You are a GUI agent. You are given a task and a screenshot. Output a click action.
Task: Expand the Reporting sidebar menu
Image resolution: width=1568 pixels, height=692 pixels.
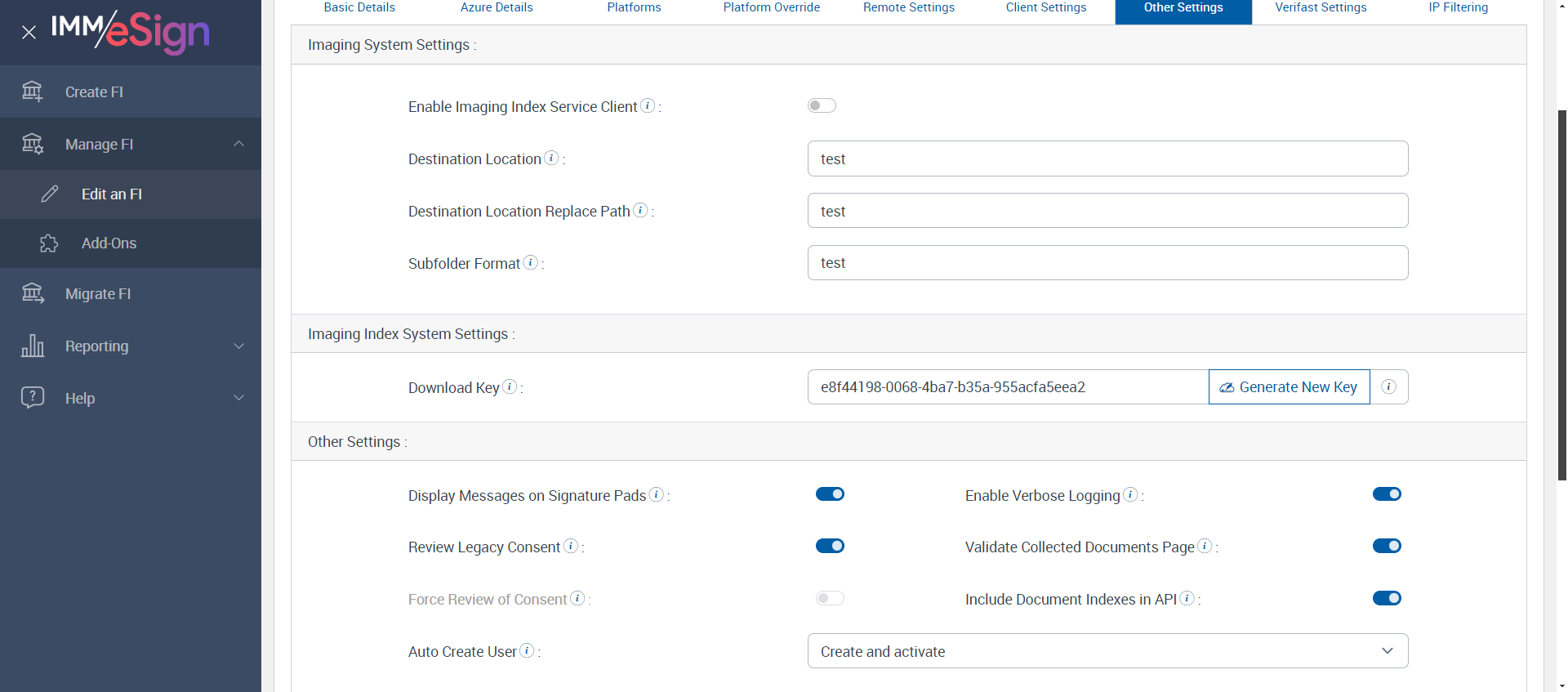(x=238, y=346)
